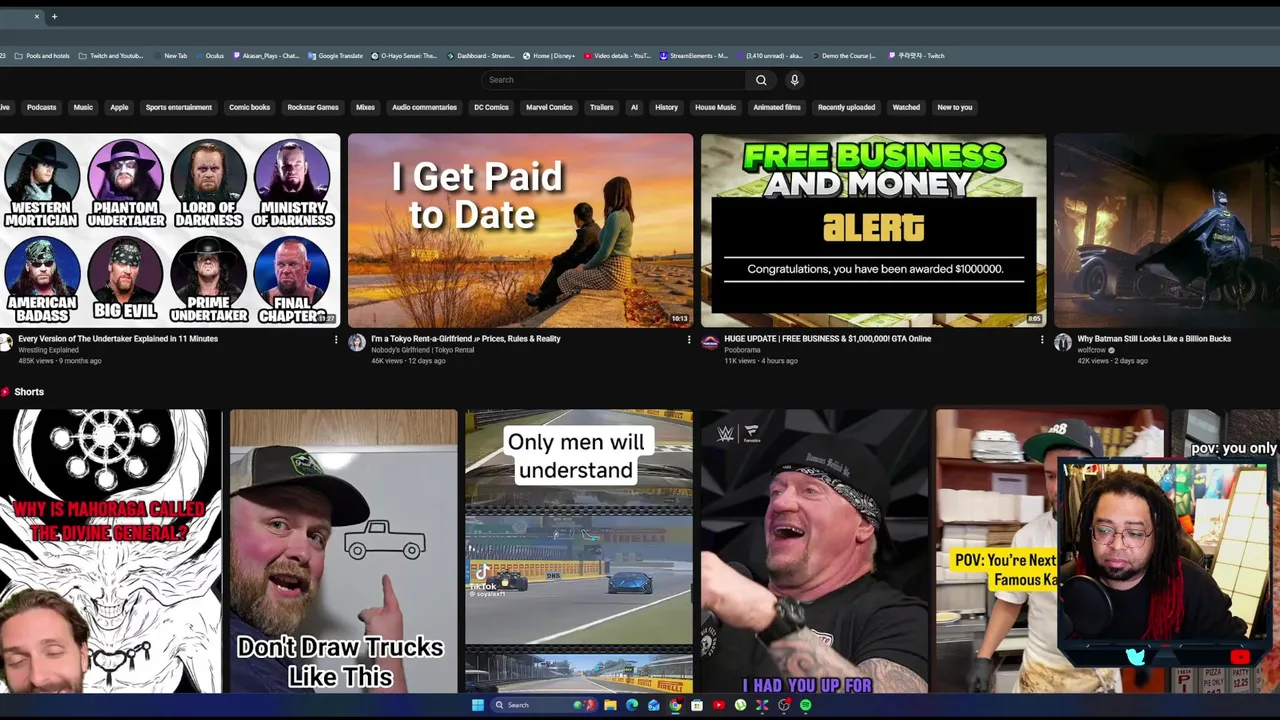This screenshot has width=1280, height=720.
Task: Select Animated films filter chip
Action: click(777, 107)
